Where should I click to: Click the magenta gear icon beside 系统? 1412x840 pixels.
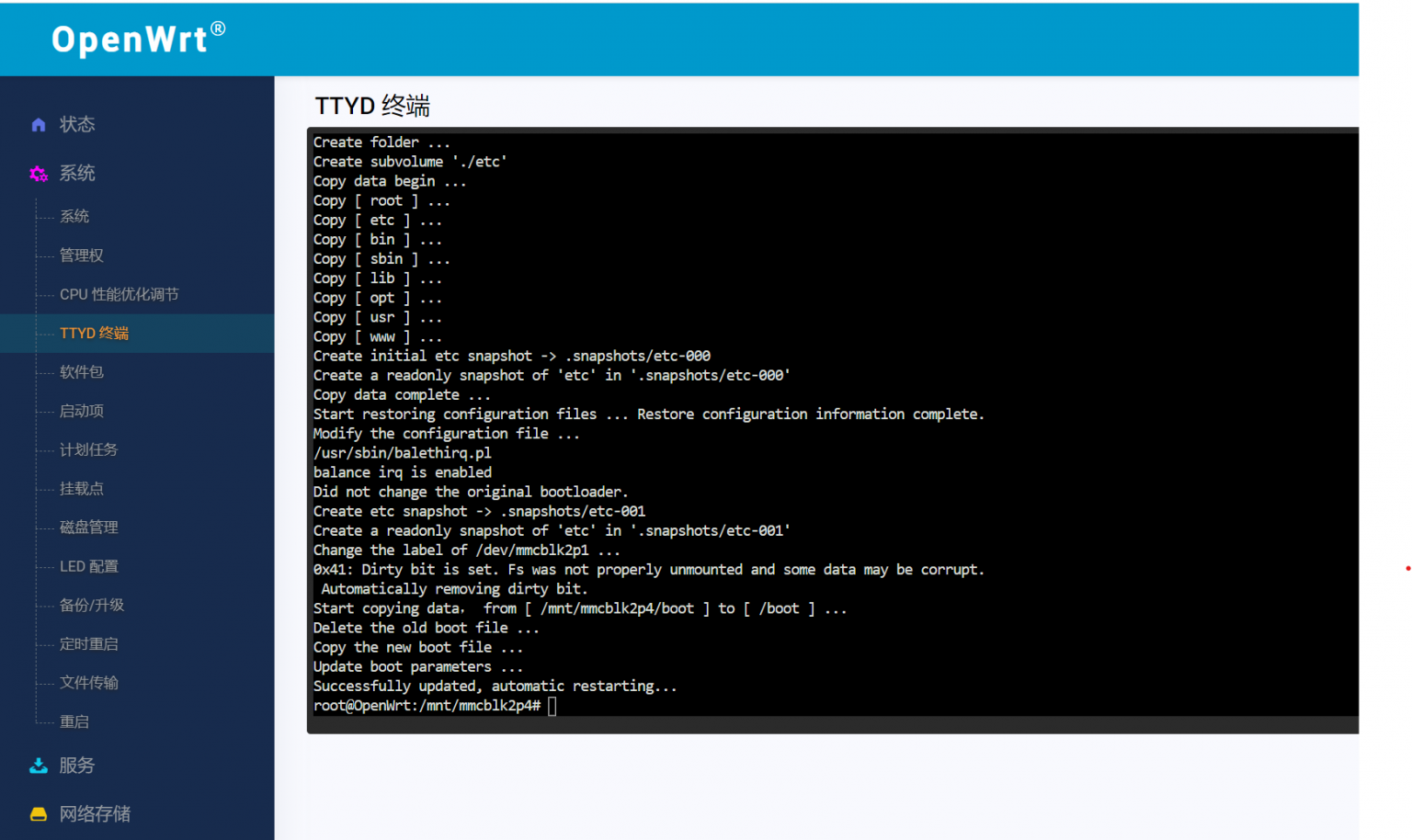coord(39,174)
